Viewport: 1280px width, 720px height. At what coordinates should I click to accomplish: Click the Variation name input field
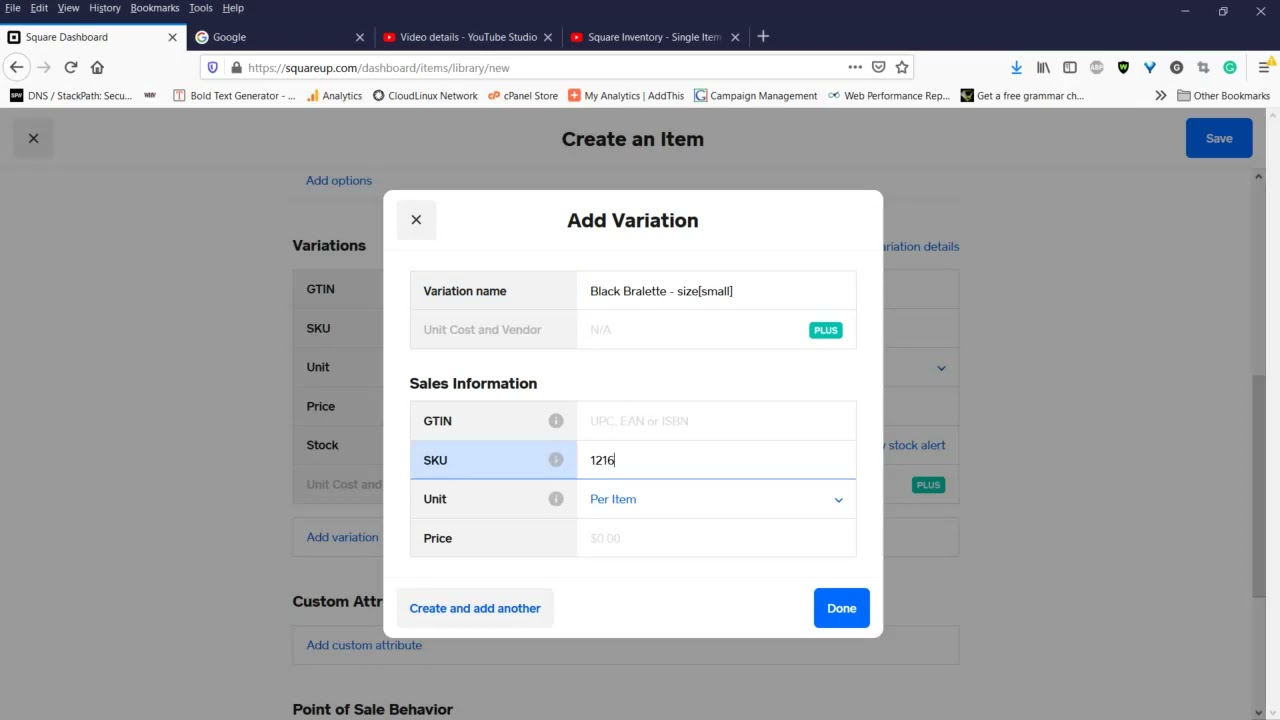716,291
